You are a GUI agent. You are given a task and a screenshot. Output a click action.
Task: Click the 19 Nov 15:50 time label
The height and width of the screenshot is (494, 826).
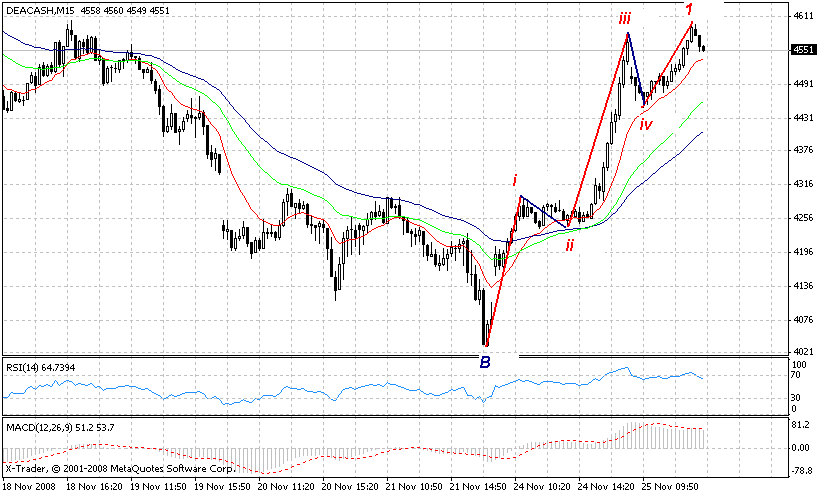[222, 487]
